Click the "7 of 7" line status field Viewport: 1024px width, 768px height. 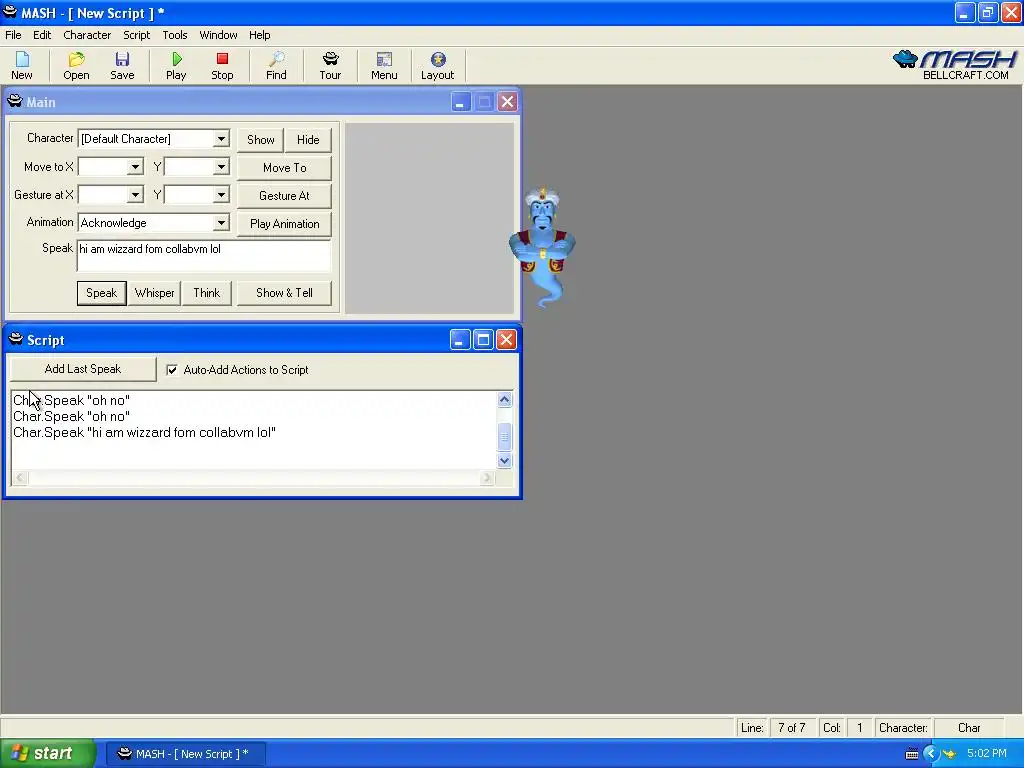pos(792,728)
